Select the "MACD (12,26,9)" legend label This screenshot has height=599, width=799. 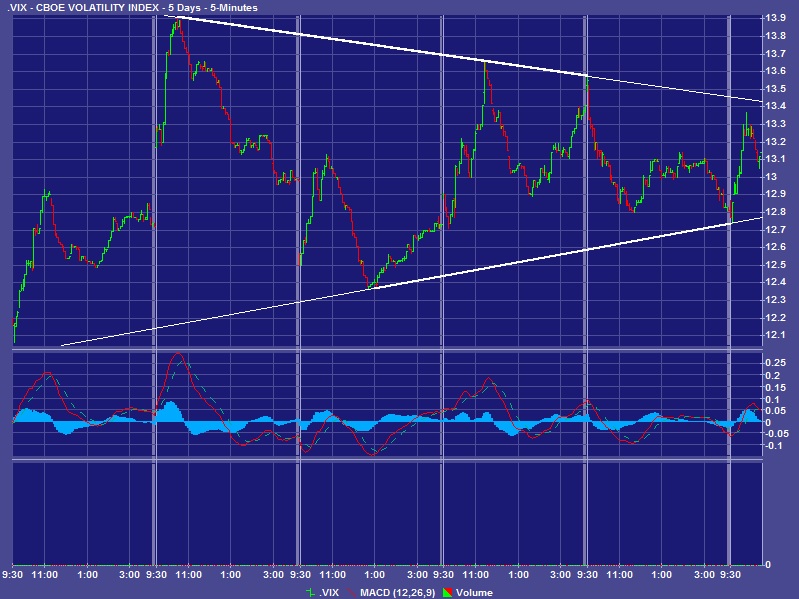click(397, 592)
